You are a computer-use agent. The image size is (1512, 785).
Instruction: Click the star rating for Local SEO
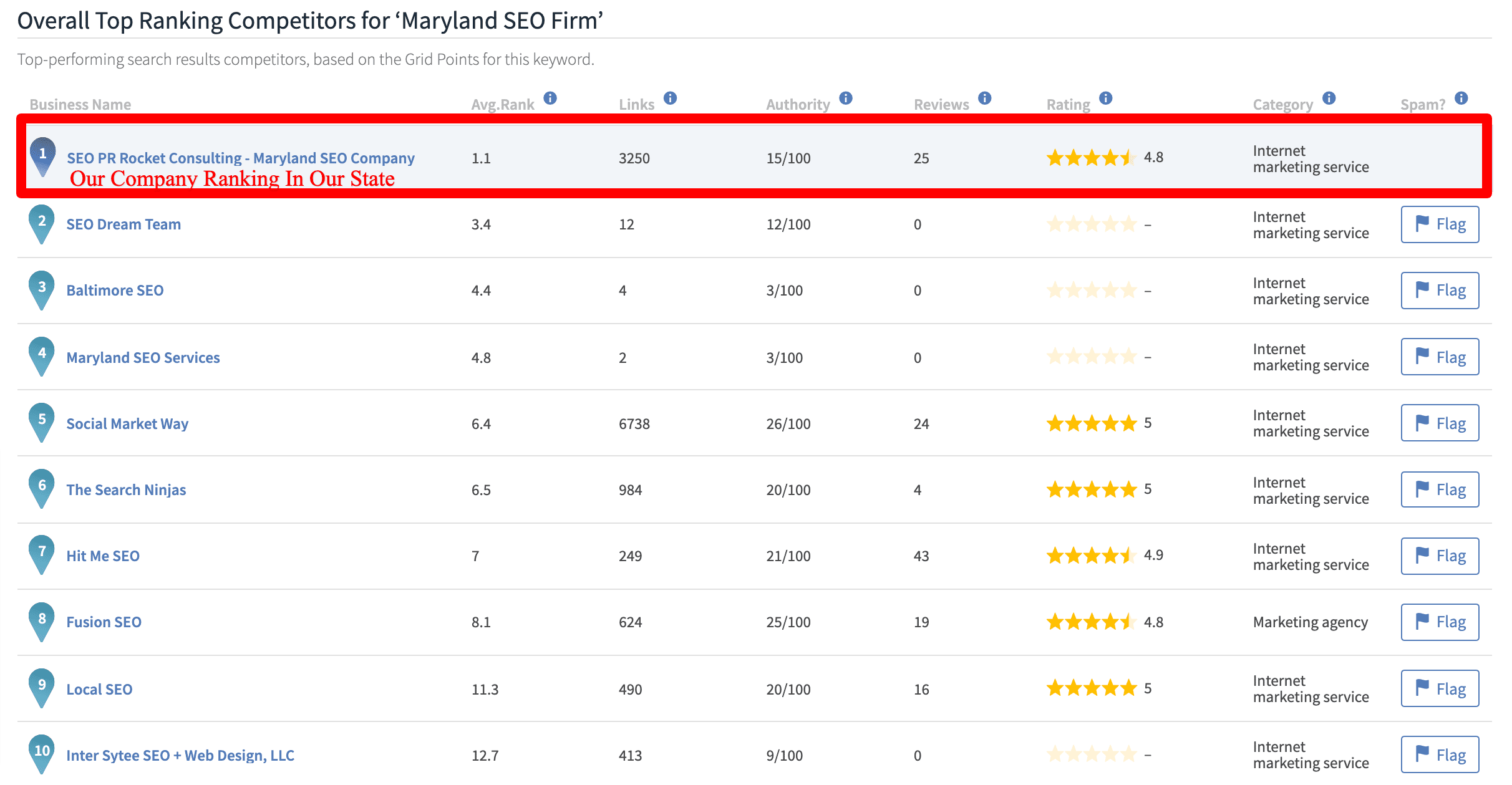(1092, 688)
